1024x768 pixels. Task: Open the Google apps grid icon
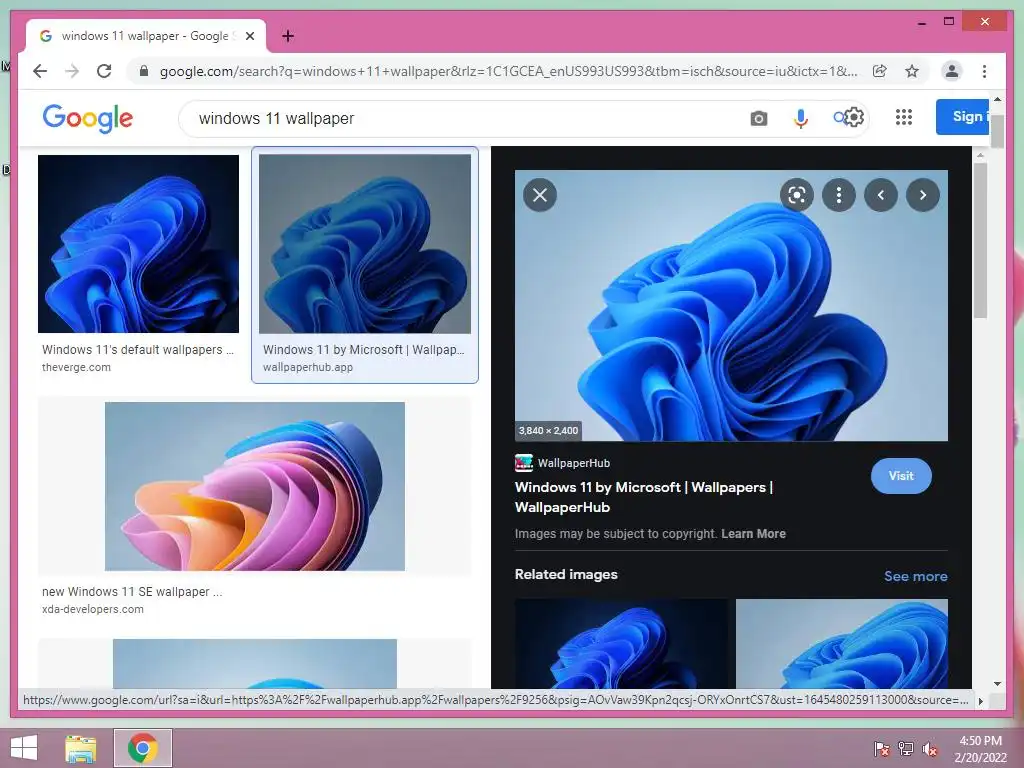[904, 118]
